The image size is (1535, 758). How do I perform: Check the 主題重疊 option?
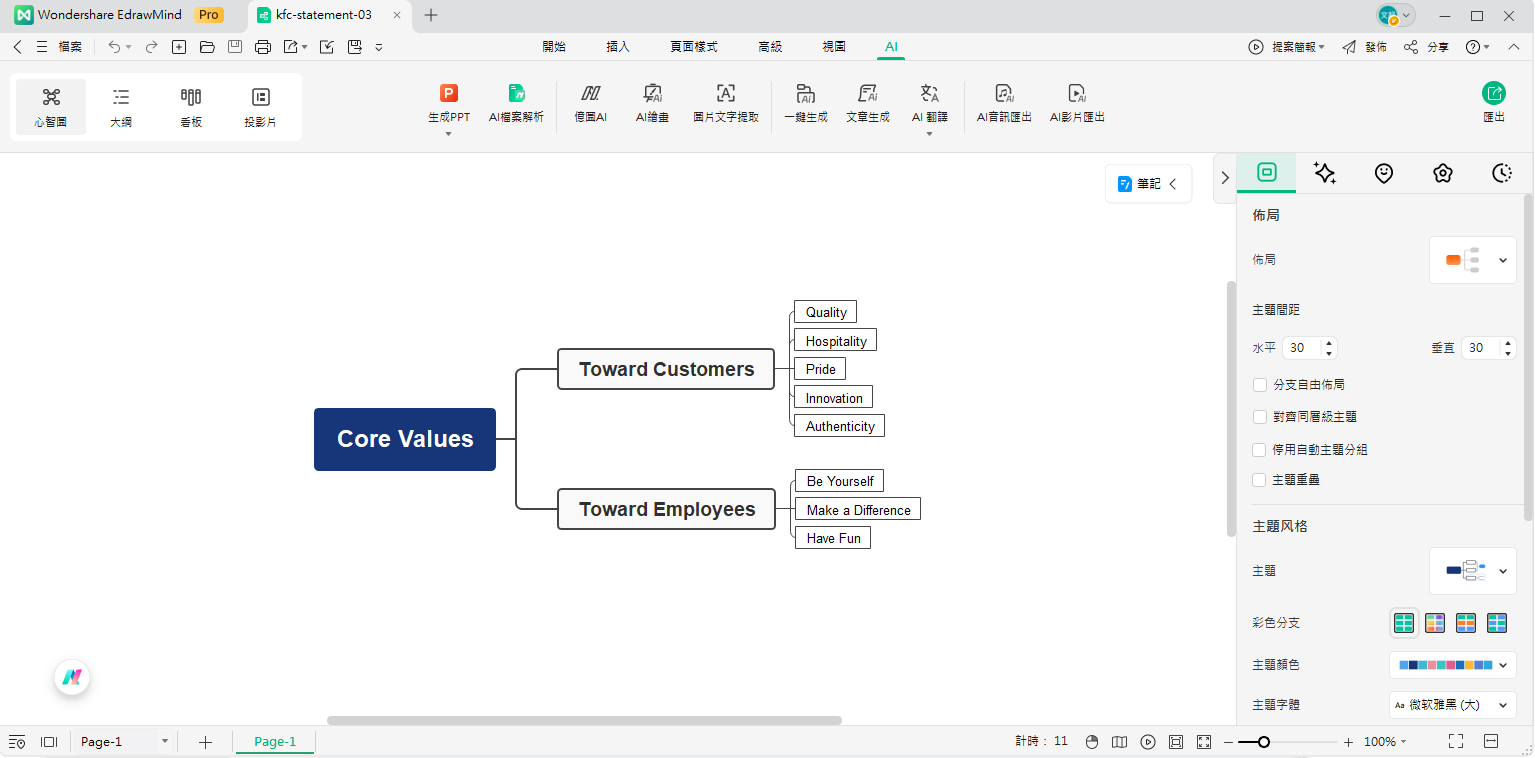tap(1260, 480)
